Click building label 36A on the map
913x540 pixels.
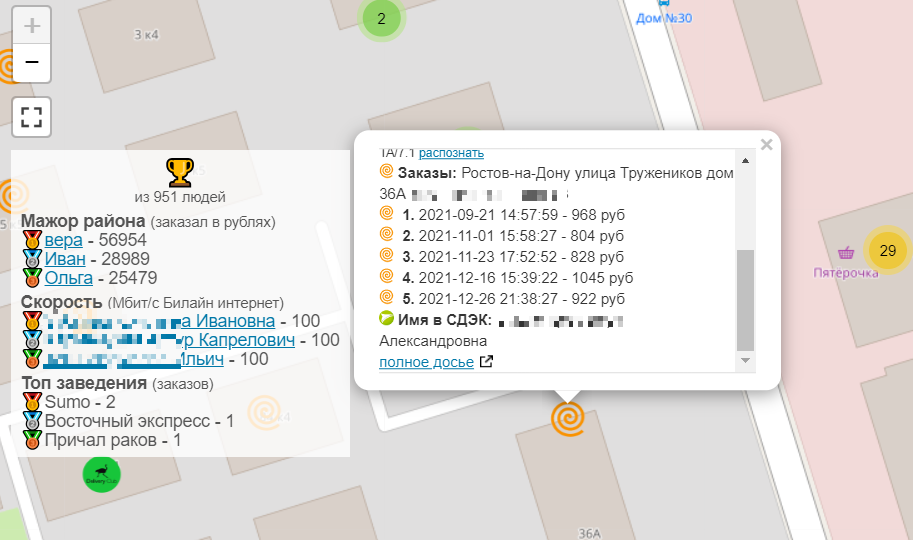click(x=589, y=533)
